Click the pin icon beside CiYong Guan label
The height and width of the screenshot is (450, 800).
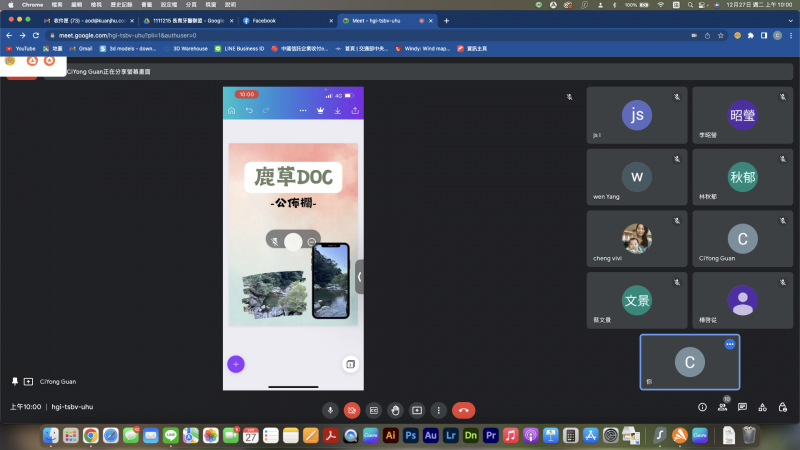pos(15,382)
